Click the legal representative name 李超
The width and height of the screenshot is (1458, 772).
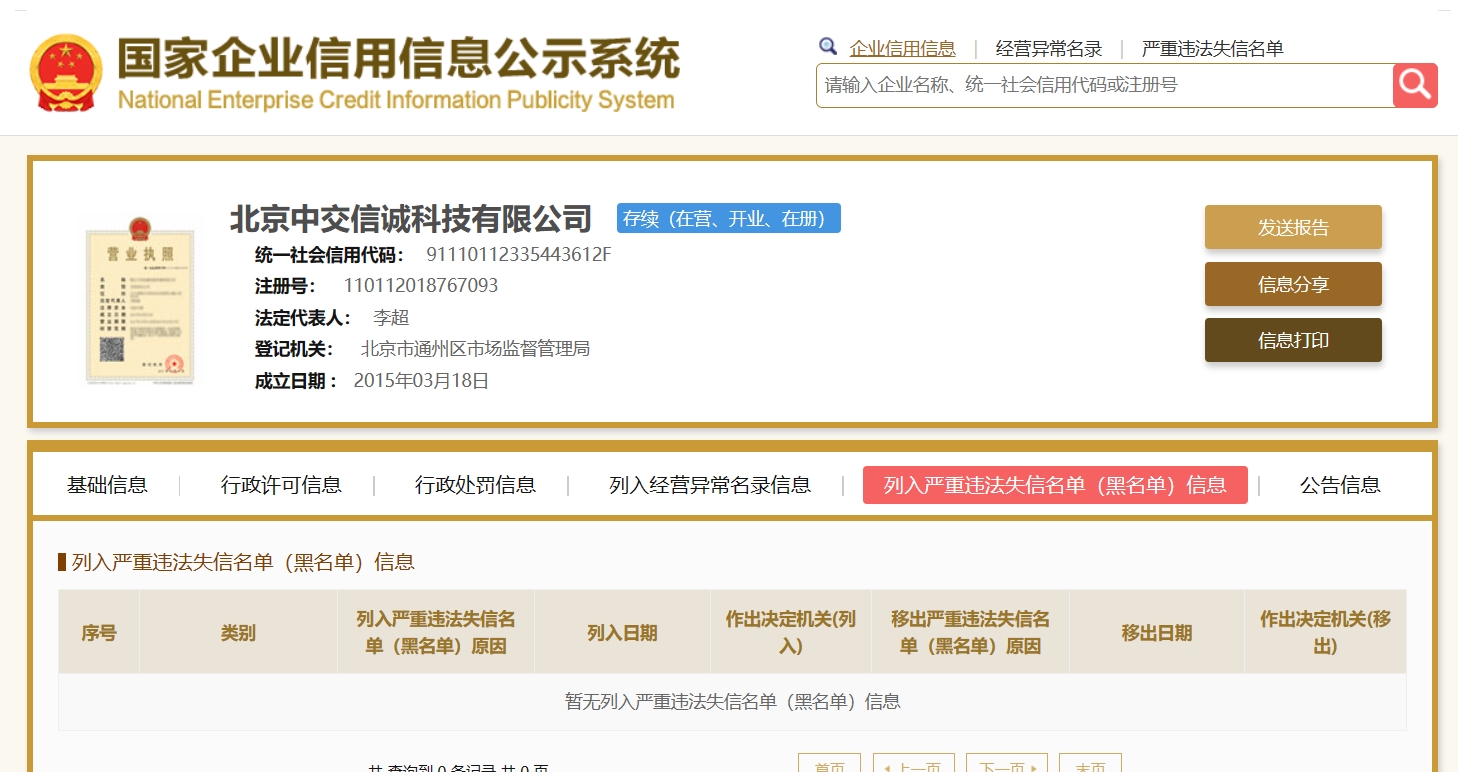coord(391,318)
